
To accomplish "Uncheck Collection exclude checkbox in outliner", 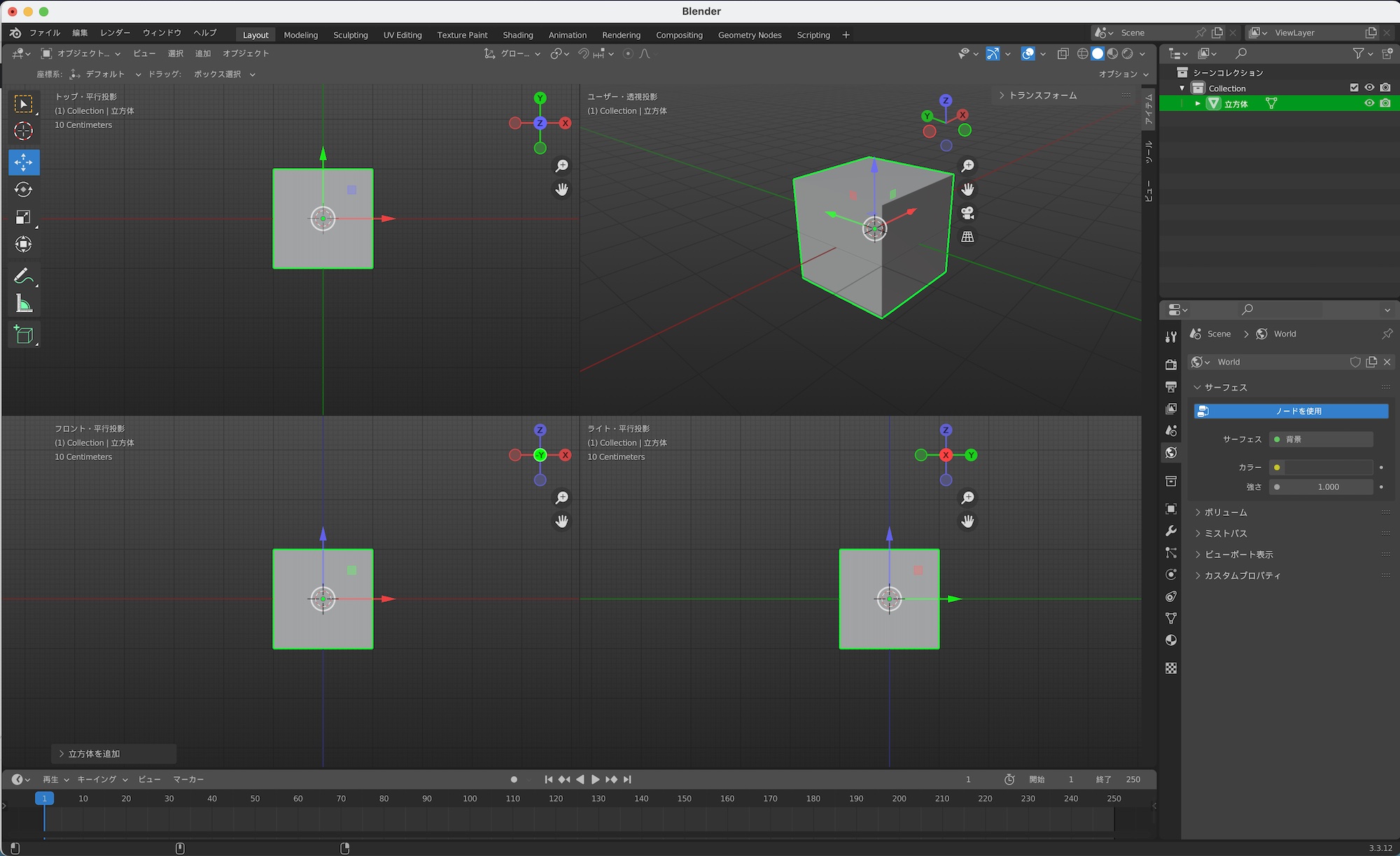I will (x=1354, y=88).
